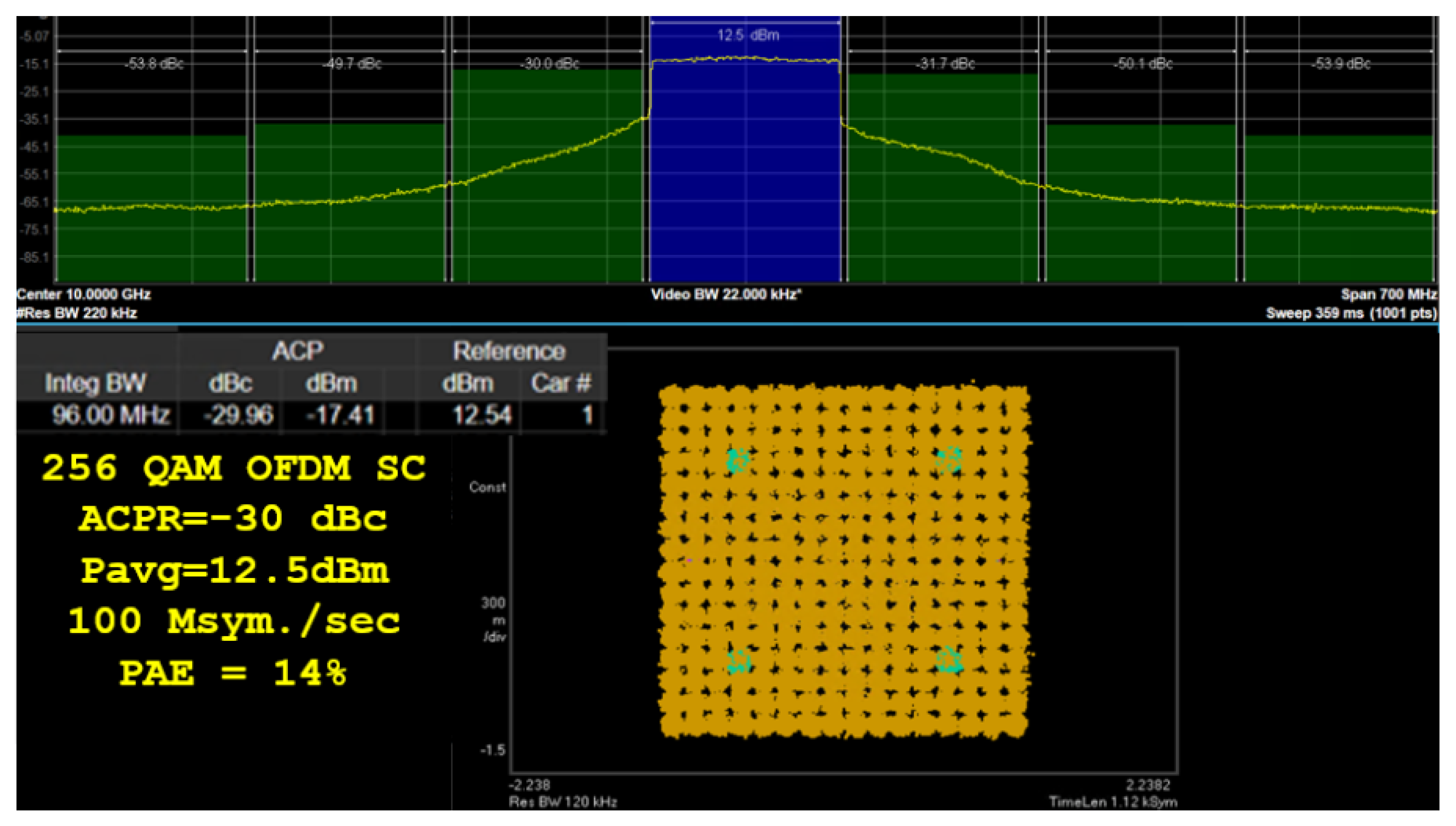Viewport: 1456px width, 826px height.
Task: Click the -53.9 dBc outermost right label
Action: 1340,64
